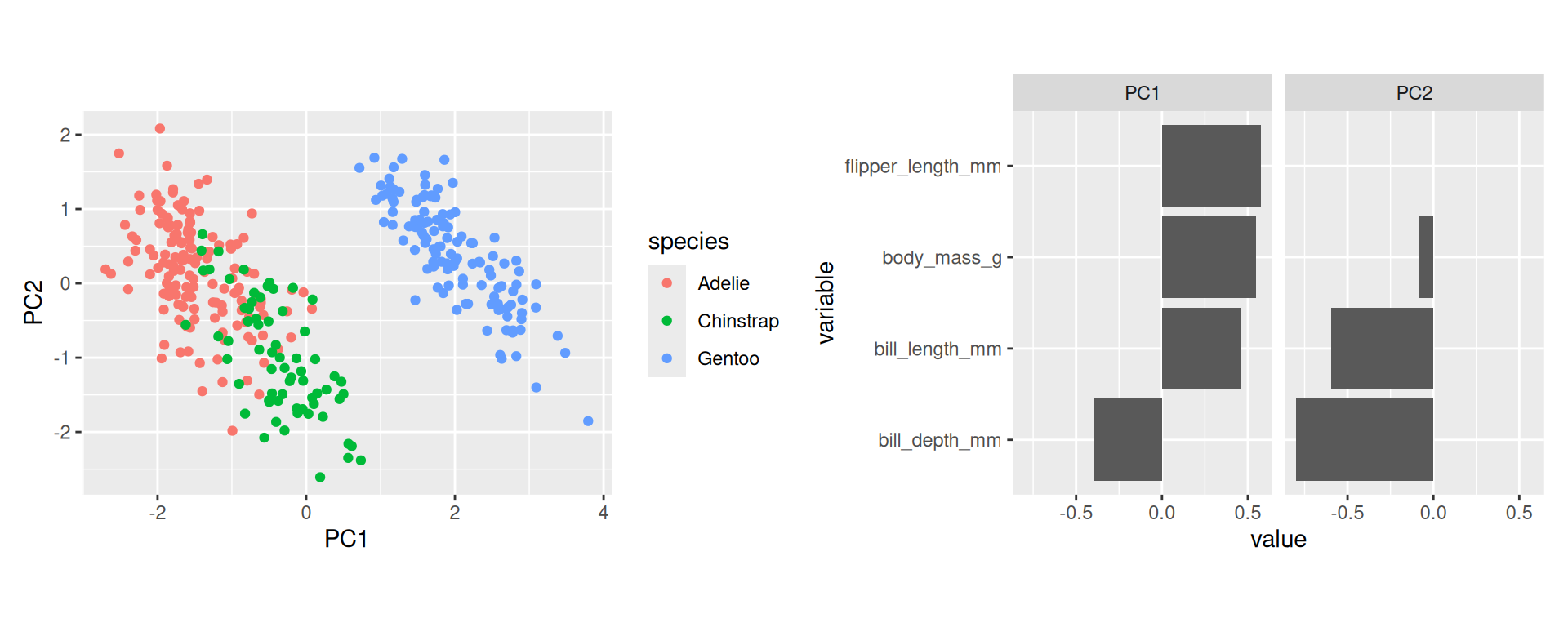This screenshot has width=1568, height=627.
Task: Click the "PC1" scatter plot x-axis title
Action: (x=346, y=539)
